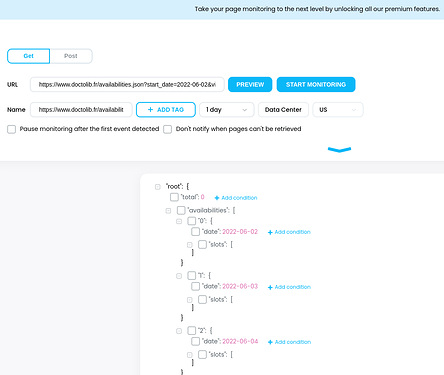Add condition to date 2022-06-03
Viewport: 444px width, 375px height.
(x=289, y=287)
